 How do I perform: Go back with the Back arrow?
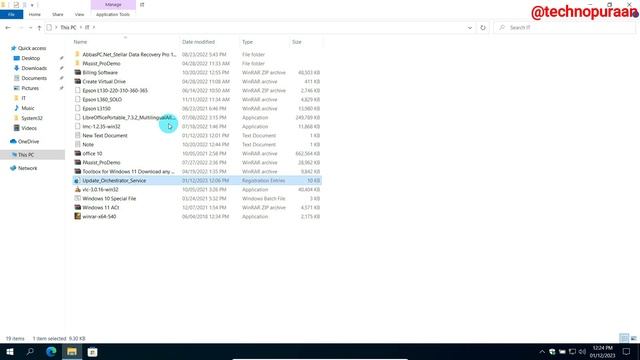coord(8,27)
